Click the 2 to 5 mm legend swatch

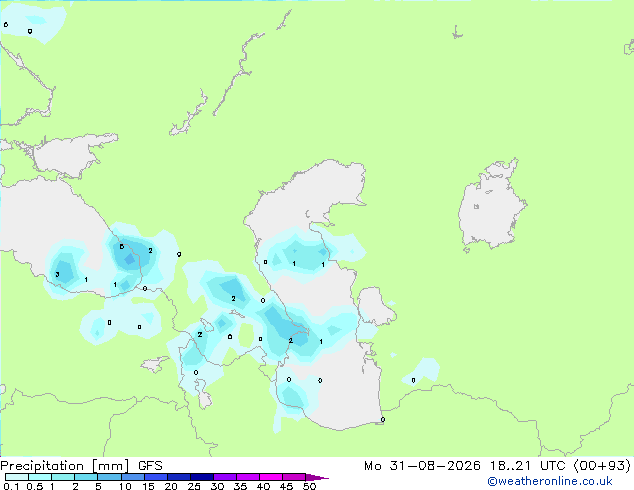tap(86, 477)
